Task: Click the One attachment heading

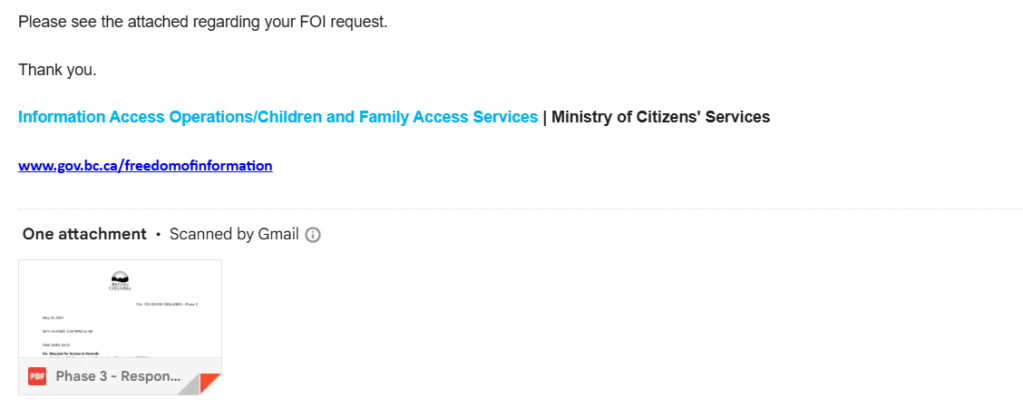Action: click(x=84, y=234)
